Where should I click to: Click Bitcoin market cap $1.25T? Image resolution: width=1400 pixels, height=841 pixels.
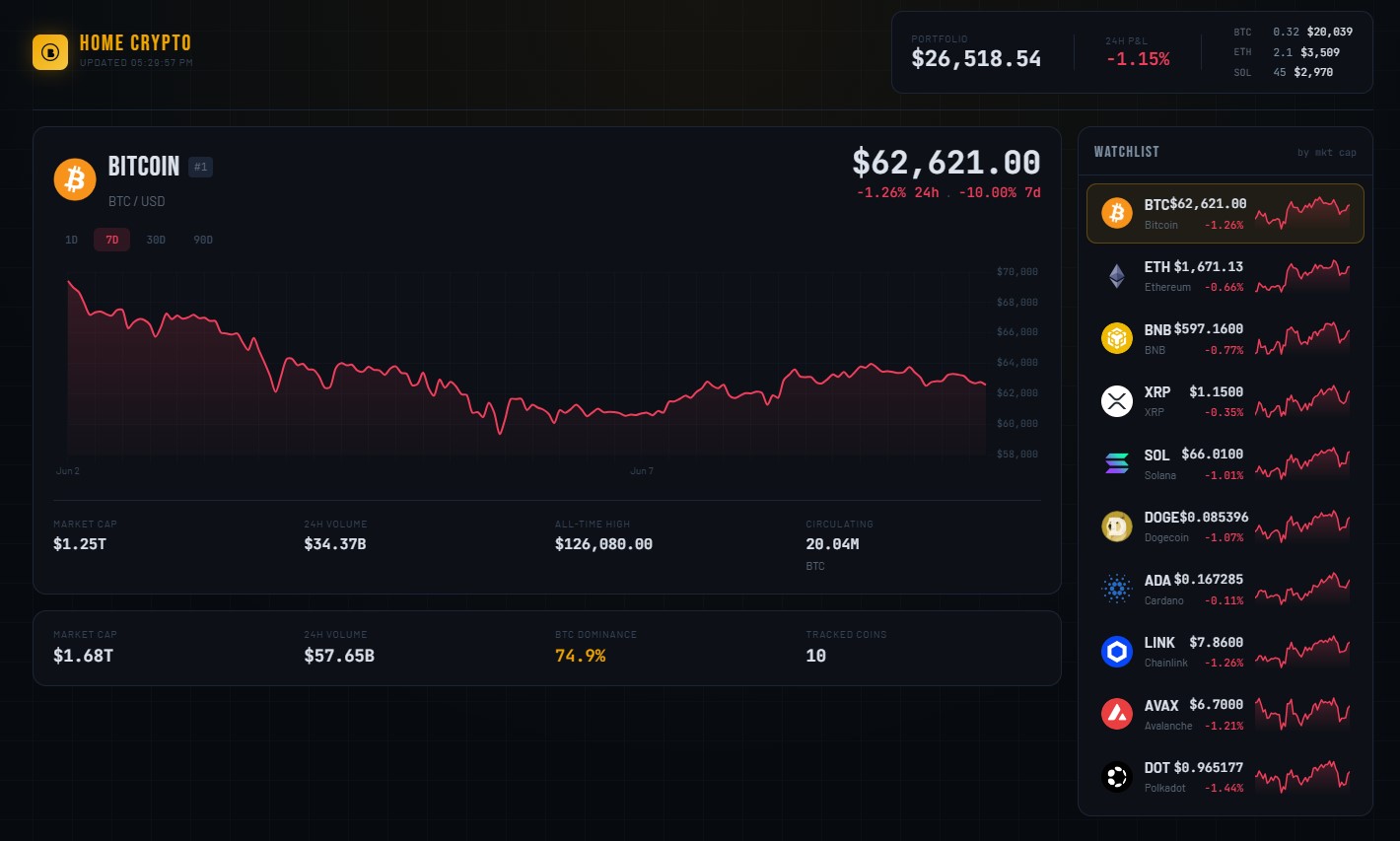pyautogui.click(x=80, y=544)
